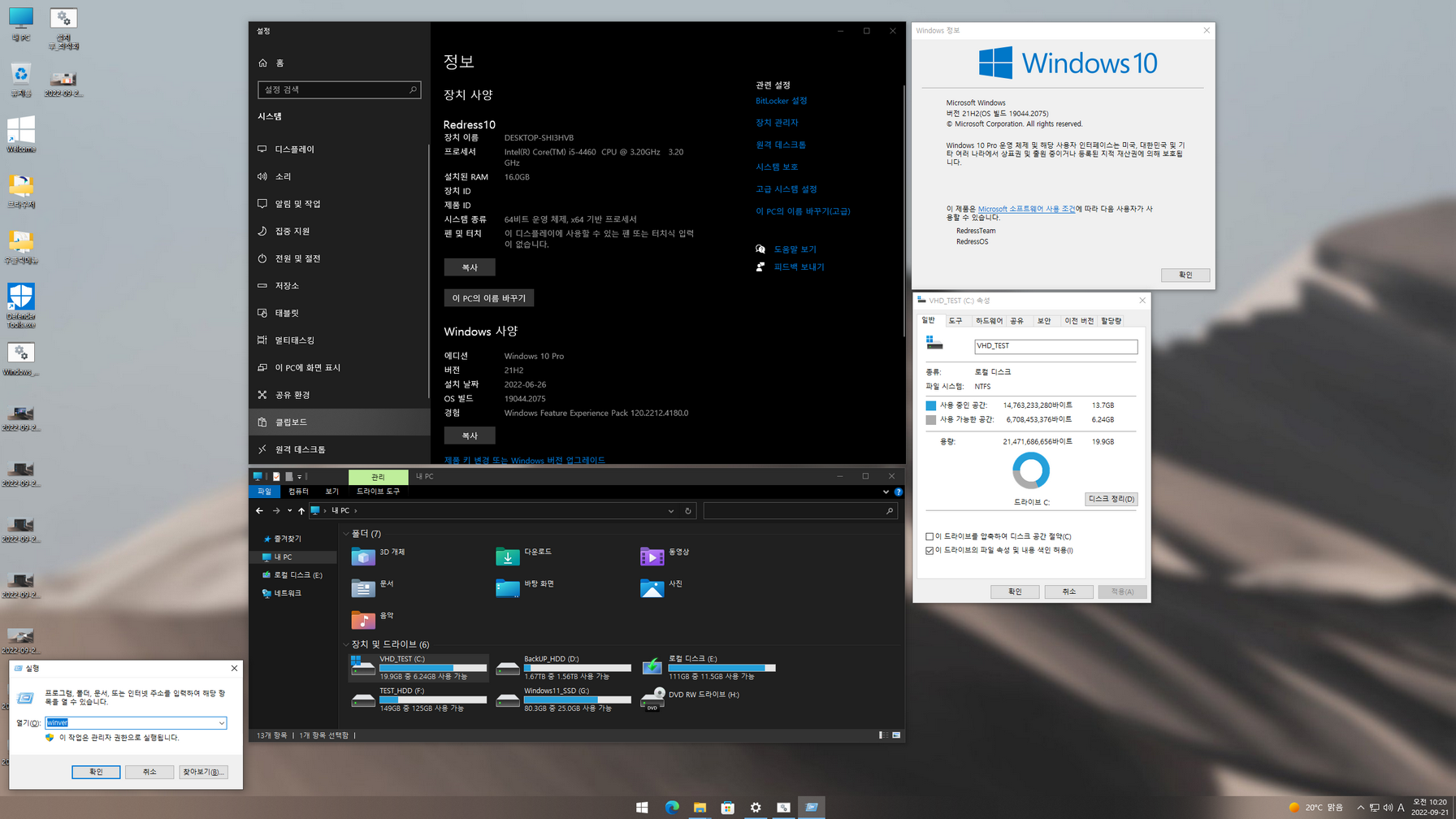Screen dimensions: 1456x819
Task: Select the 로컬 디스크 (E:) drive icon in the main pane
Action: [x=652, y=667]
